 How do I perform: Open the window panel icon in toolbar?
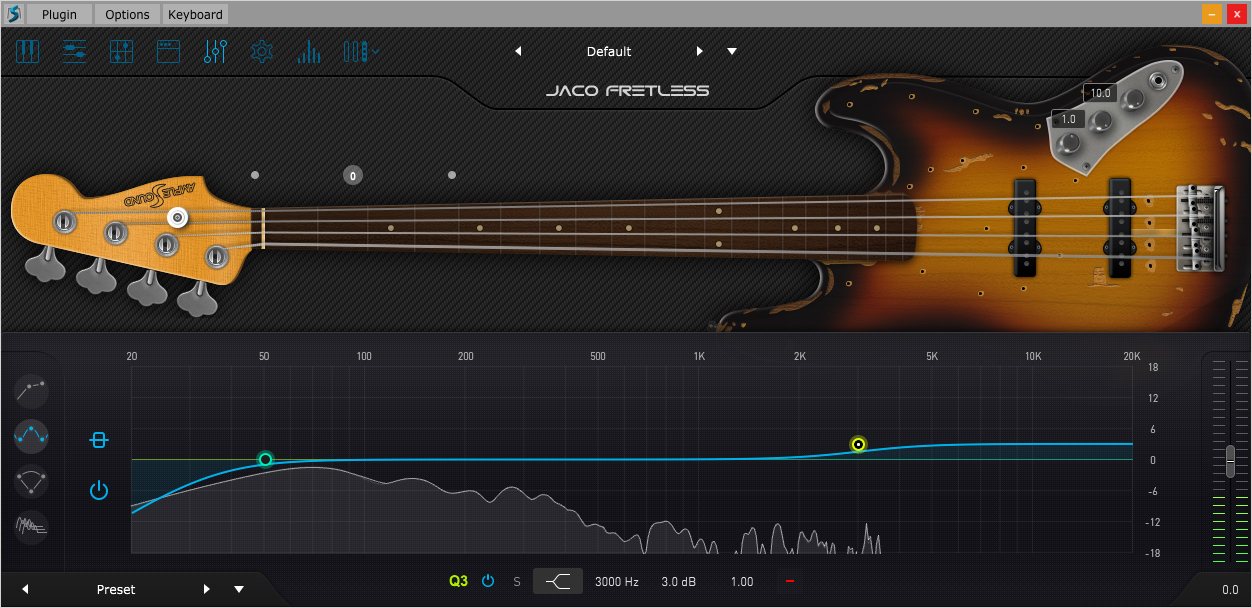(168, 51)
